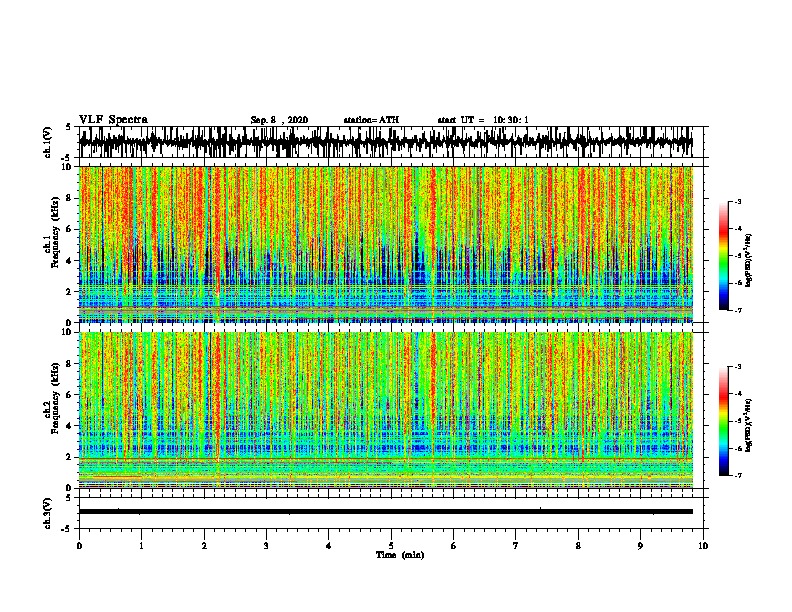Image resolution: width=792 pixels, height=612 pixels.
Task: Click the ch.2 spectrogram panel
Action: pos(385,410)
